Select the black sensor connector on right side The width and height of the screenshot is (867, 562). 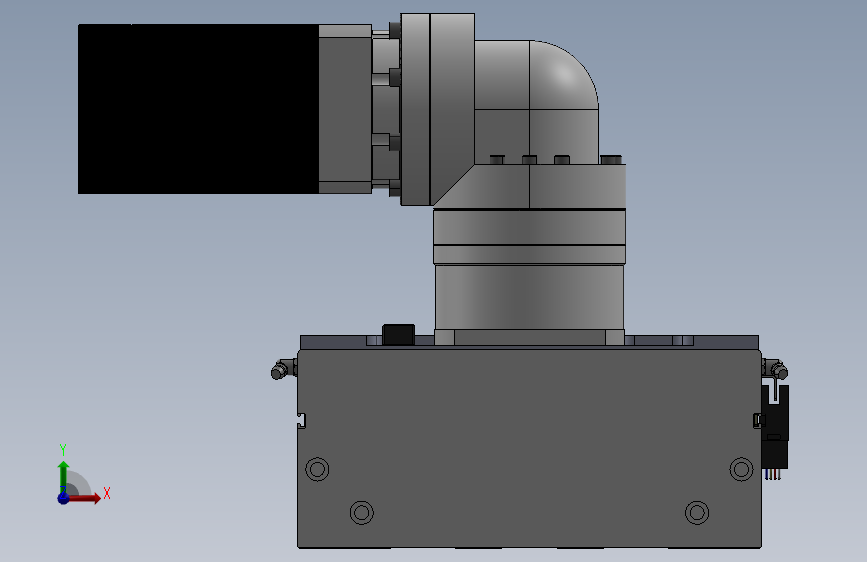coord(775,426)
